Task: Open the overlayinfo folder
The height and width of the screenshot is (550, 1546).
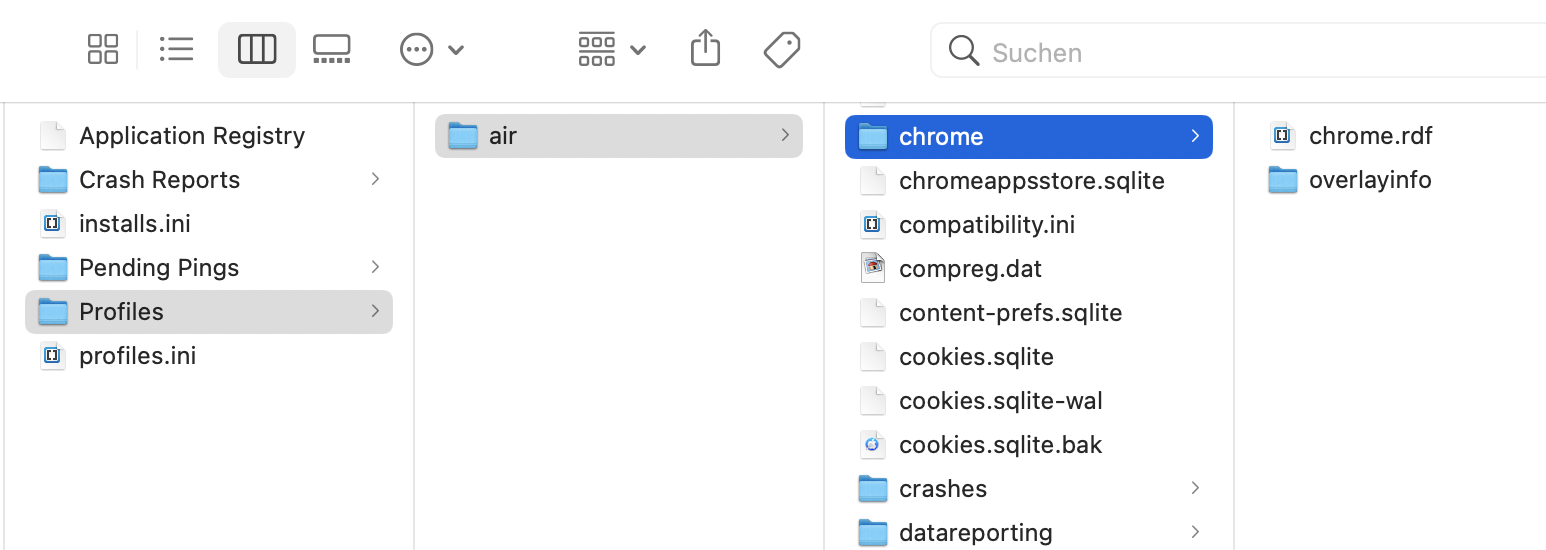Action: tap(1369, 180)
